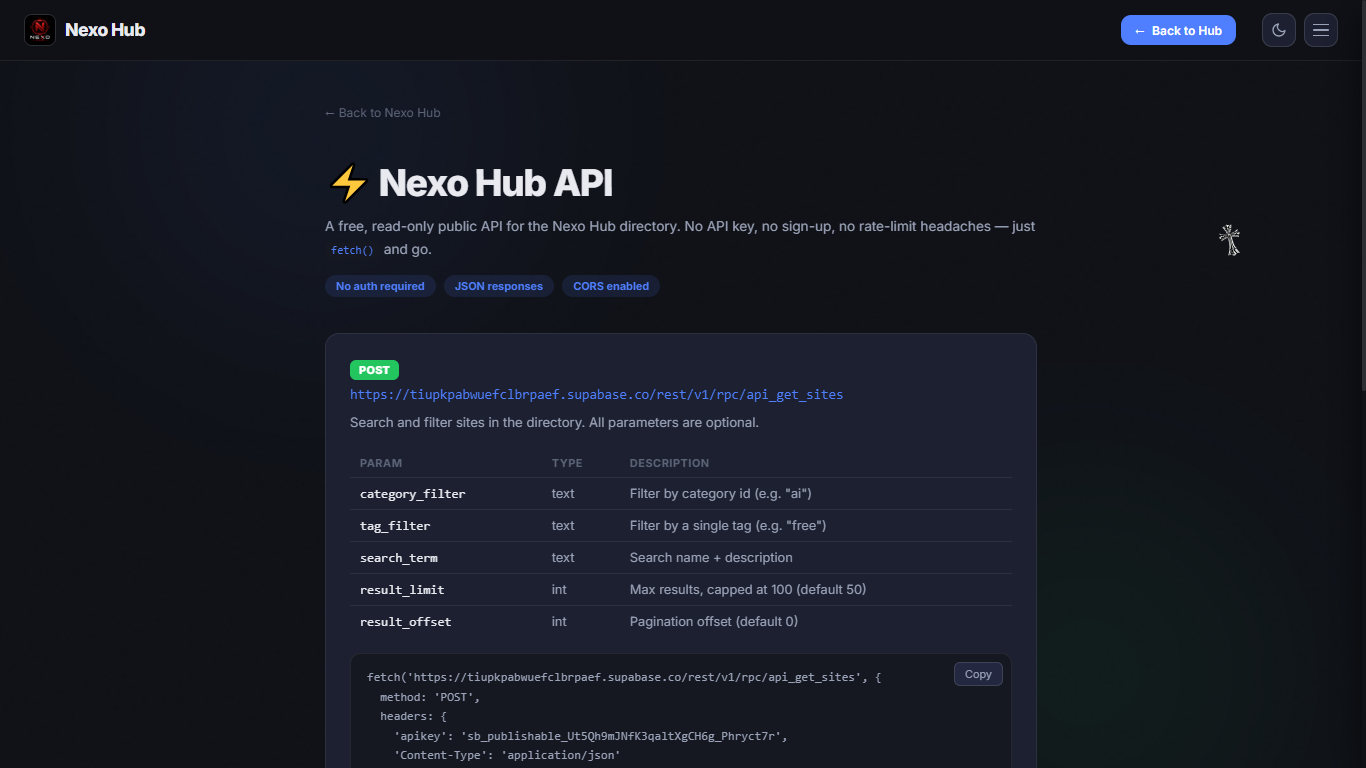Image resolution: width=1366 pixels, height=768 pixels.
Task: Click the TYPE column header
Action: tap(567, 463)
